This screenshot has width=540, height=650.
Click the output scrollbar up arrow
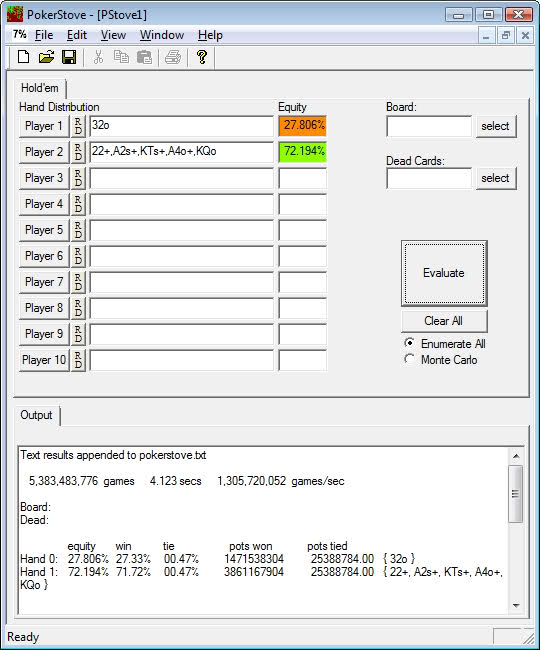516,456
